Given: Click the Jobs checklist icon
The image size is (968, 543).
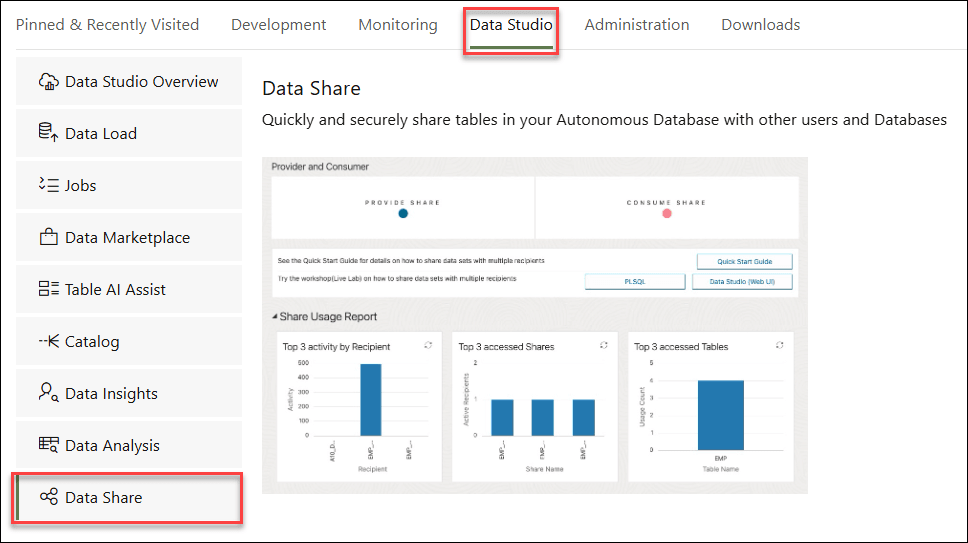Looking at the screenshot, I should 49,184.
